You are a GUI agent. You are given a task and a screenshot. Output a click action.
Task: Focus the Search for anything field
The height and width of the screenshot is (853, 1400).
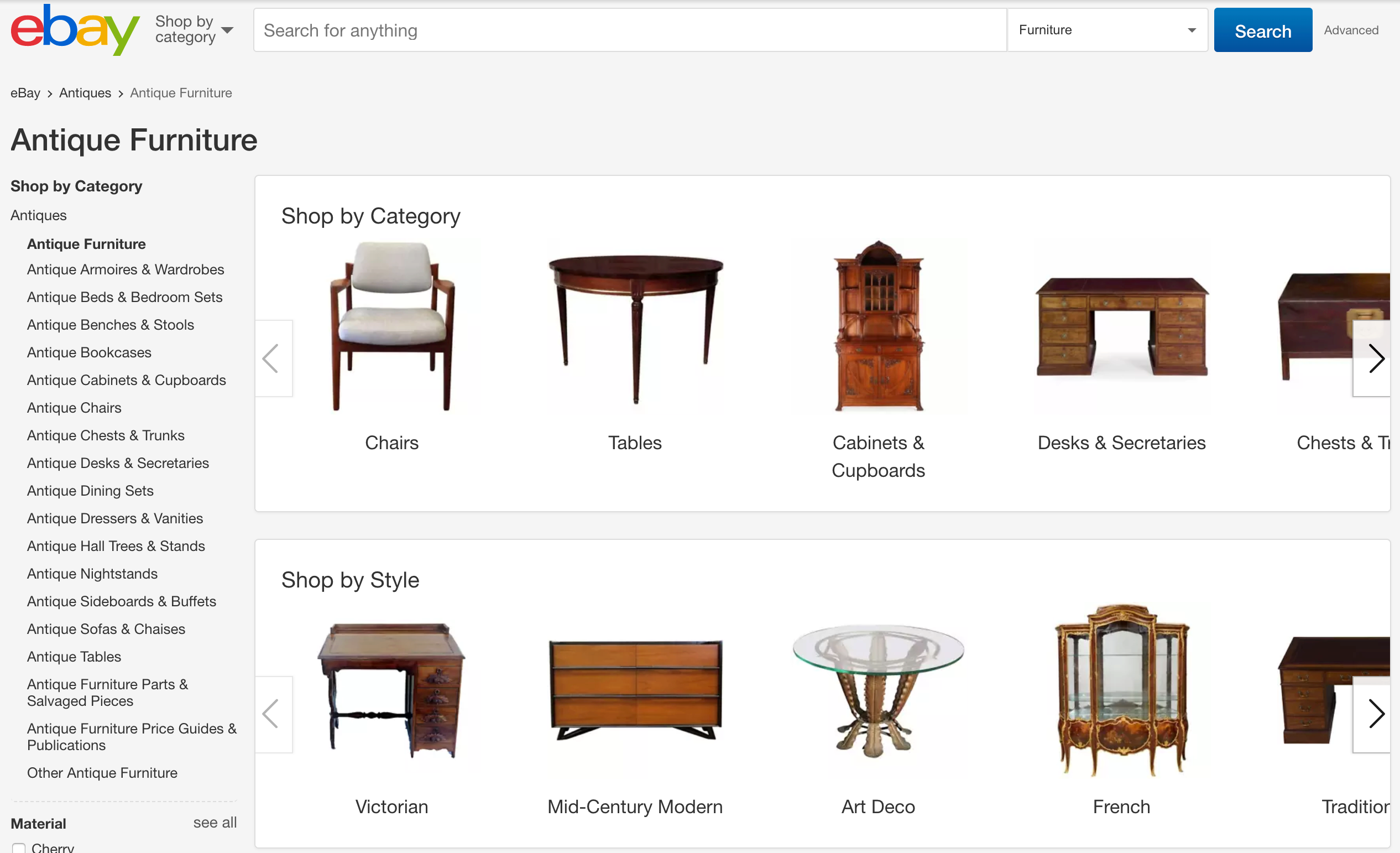[630, 30]
